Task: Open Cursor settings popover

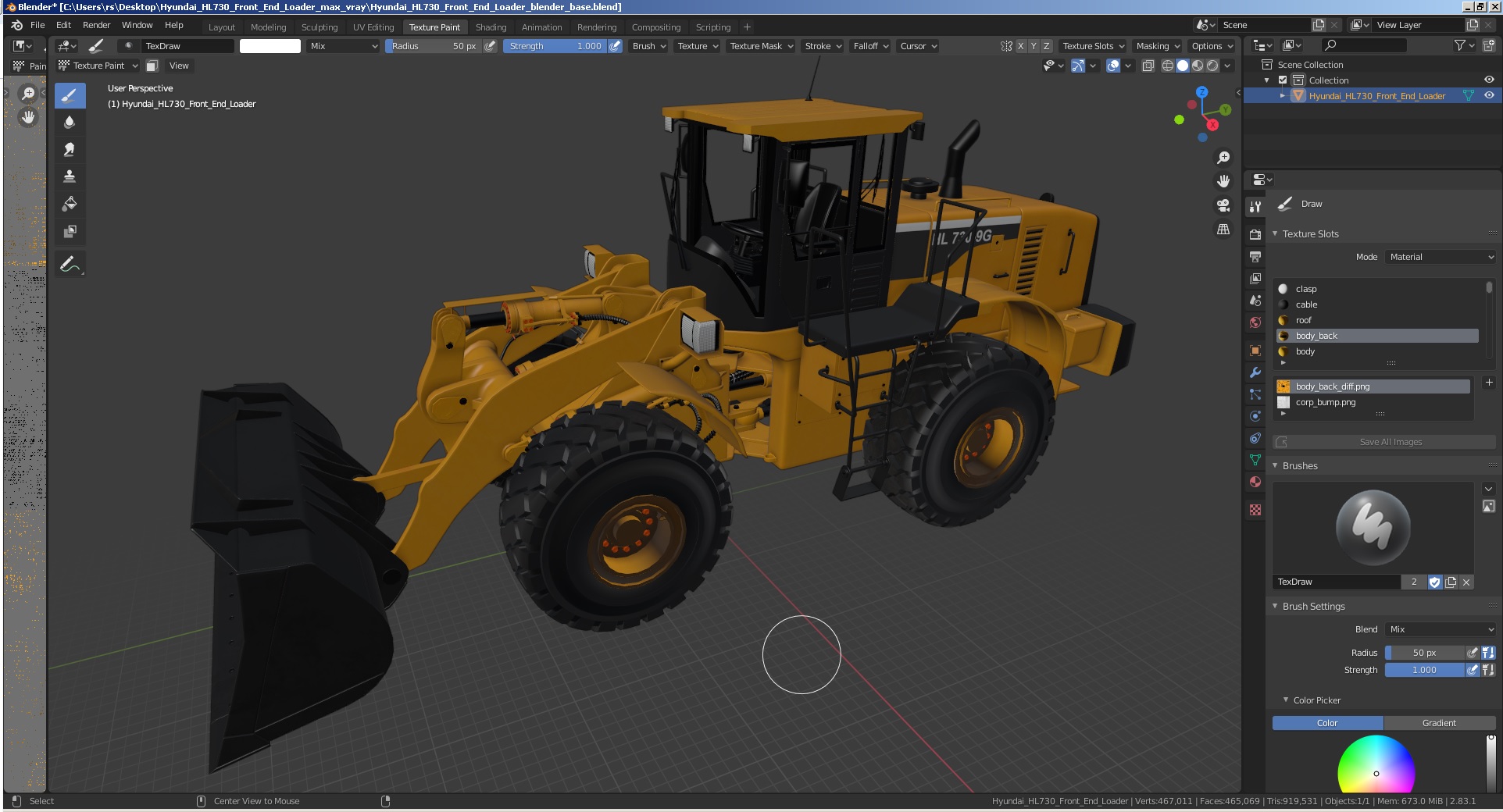Action: pos(918,46)
